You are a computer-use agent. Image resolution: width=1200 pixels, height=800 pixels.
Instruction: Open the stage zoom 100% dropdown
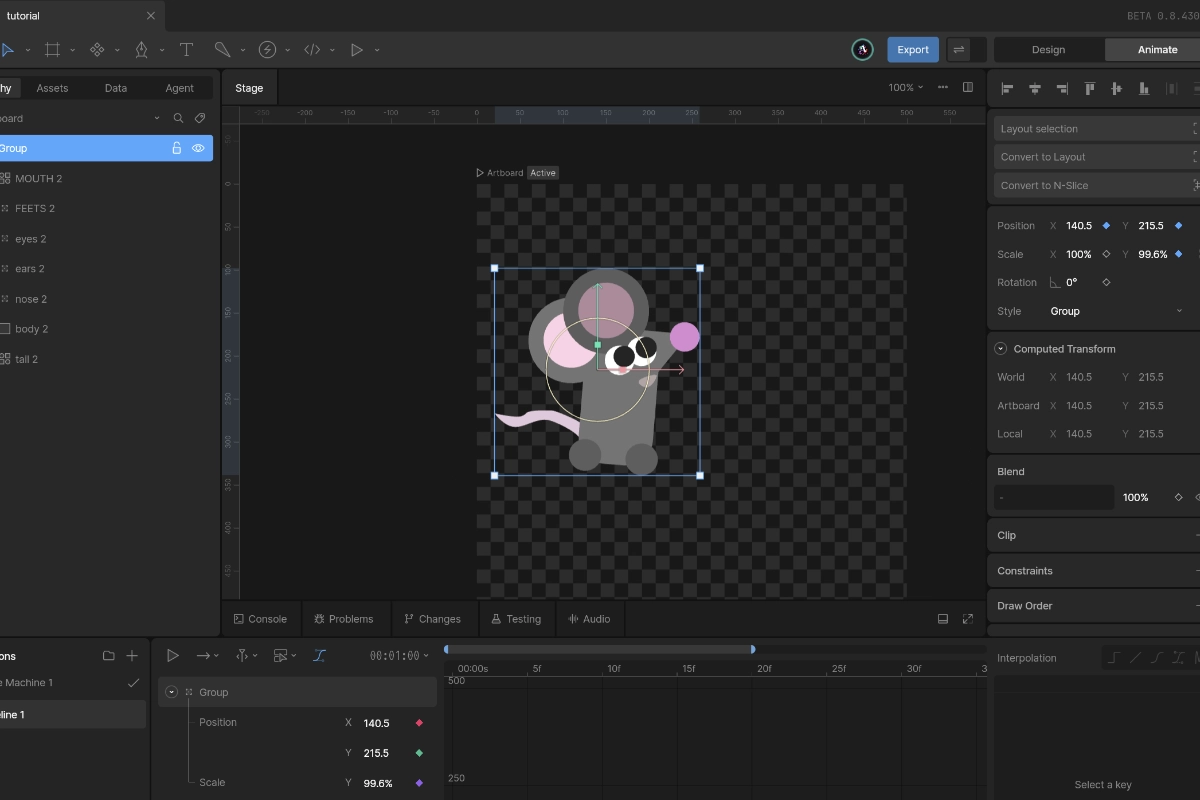tap(905, 88)
